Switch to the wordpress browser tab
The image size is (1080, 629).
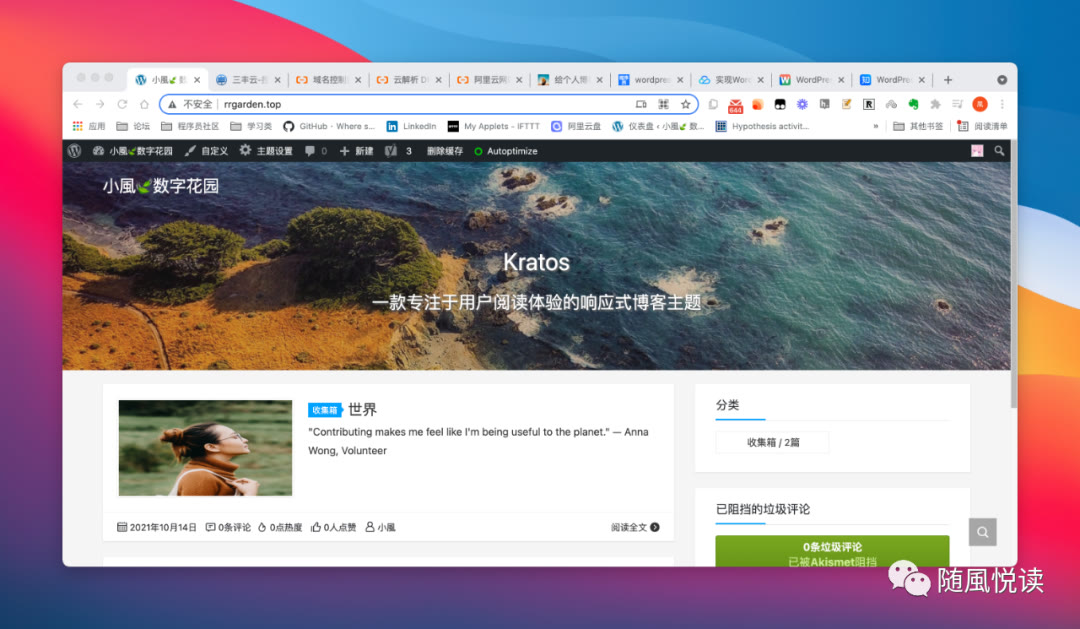(648, 79)
